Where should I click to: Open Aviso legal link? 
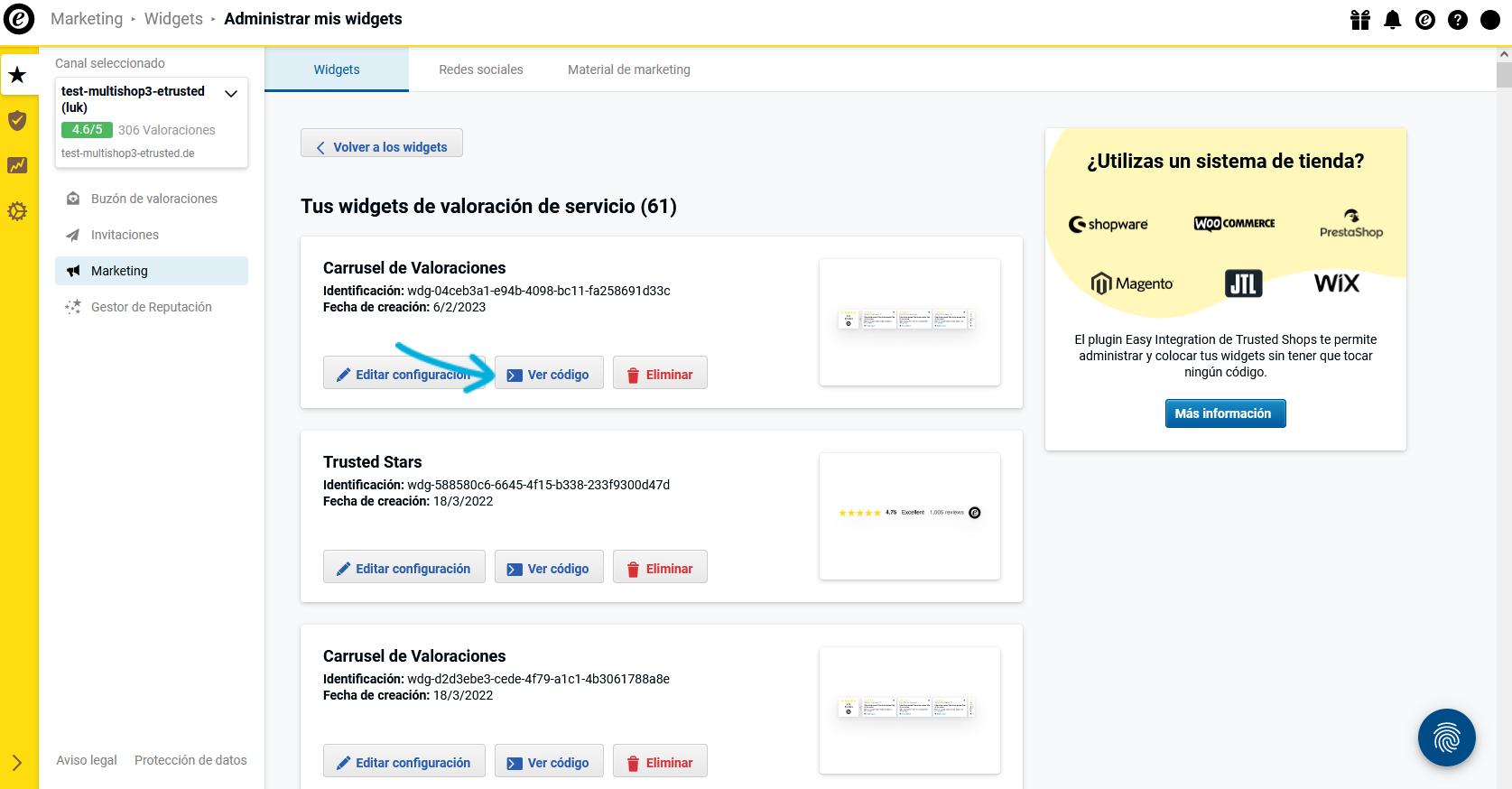click(87, 760)
